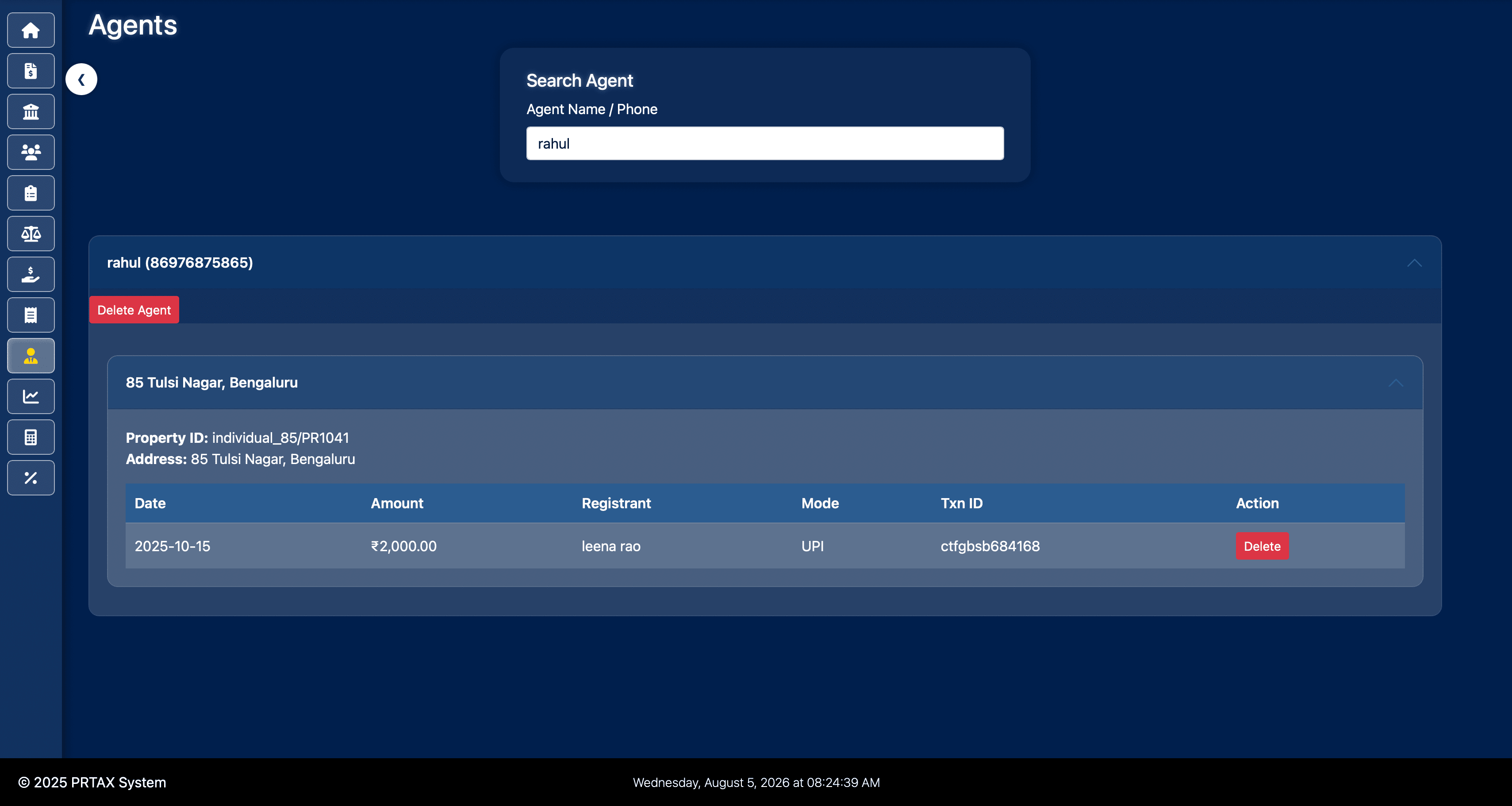Image resolution: width=1512 pixels, height=806 pixels.
Task: Click the Agent Name / Phone search field
Action: click(765, 143)
